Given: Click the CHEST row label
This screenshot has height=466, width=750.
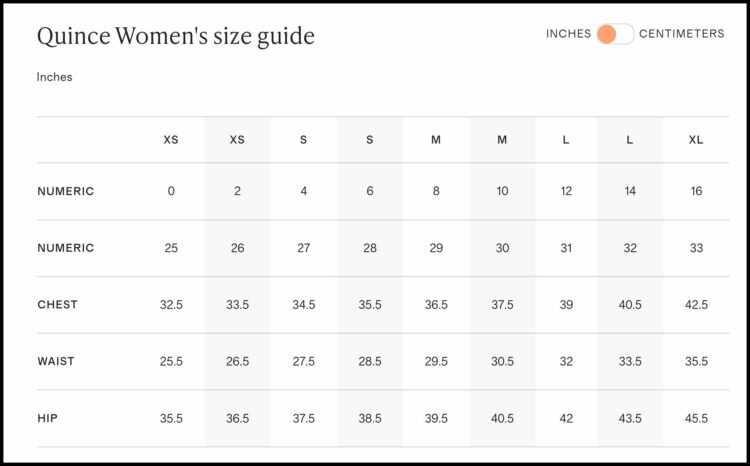Looking at the screenshot, I should point(57,305).
